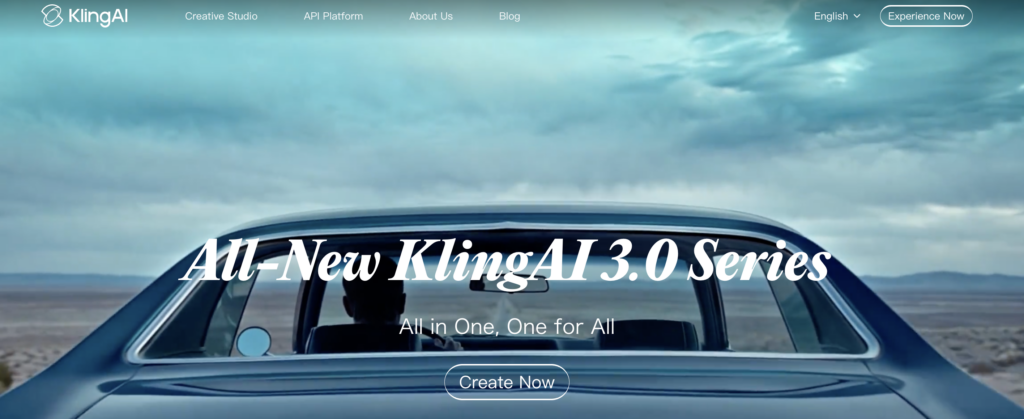Click the driver silhouette inside the car
Viewport: 1024px width, 419px height.
pyautogui.click(x=374, y=307)
